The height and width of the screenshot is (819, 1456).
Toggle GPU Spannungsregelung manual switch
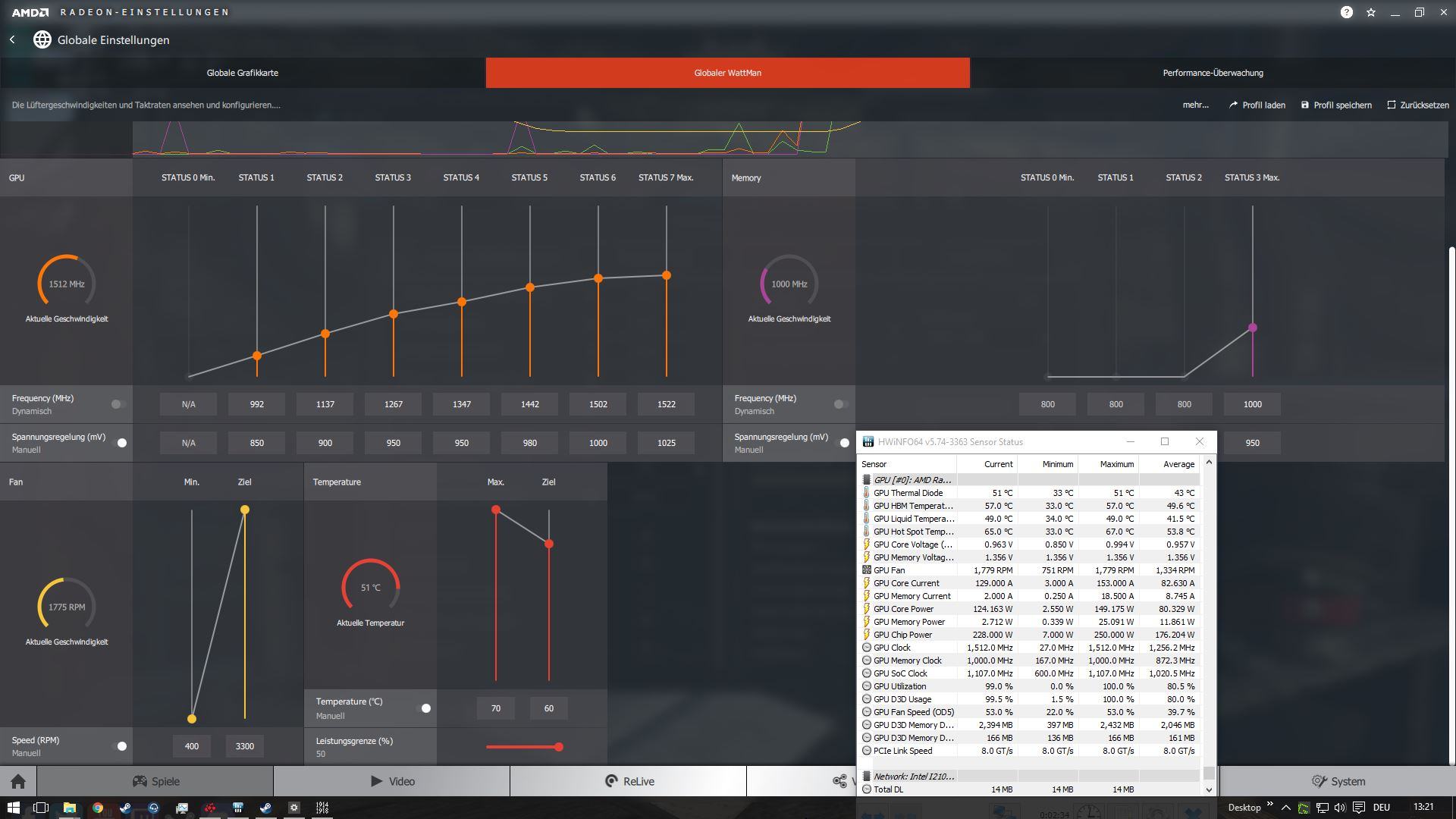tap(119, 443)
